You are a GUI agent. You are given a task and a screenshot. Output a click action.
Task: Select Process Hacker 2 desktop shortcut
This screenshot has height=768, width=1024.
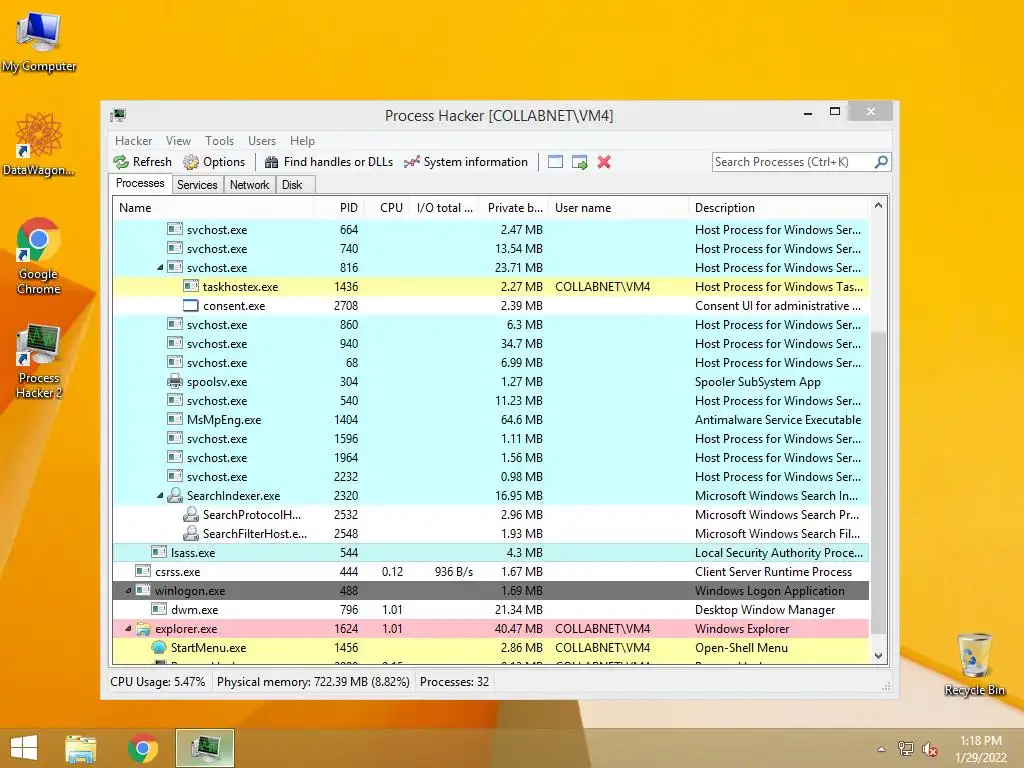coord(39,360)
